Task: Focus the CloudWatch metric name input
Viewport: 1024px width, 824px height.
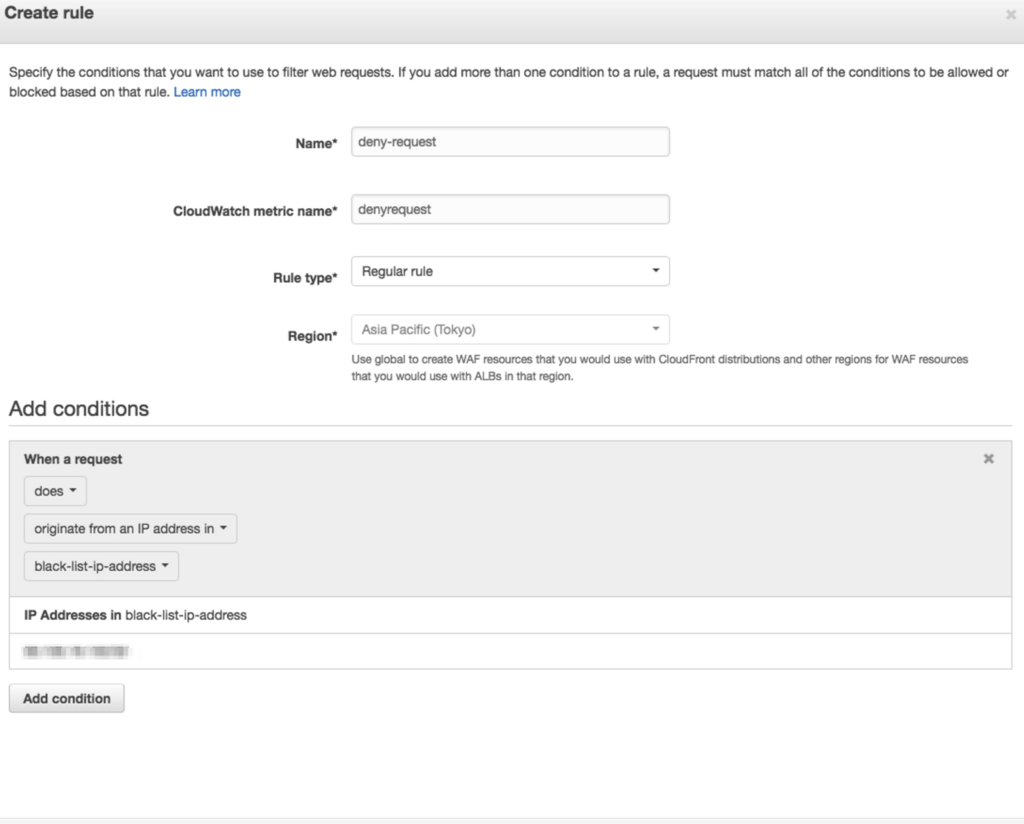Action: tap(510, 210)
